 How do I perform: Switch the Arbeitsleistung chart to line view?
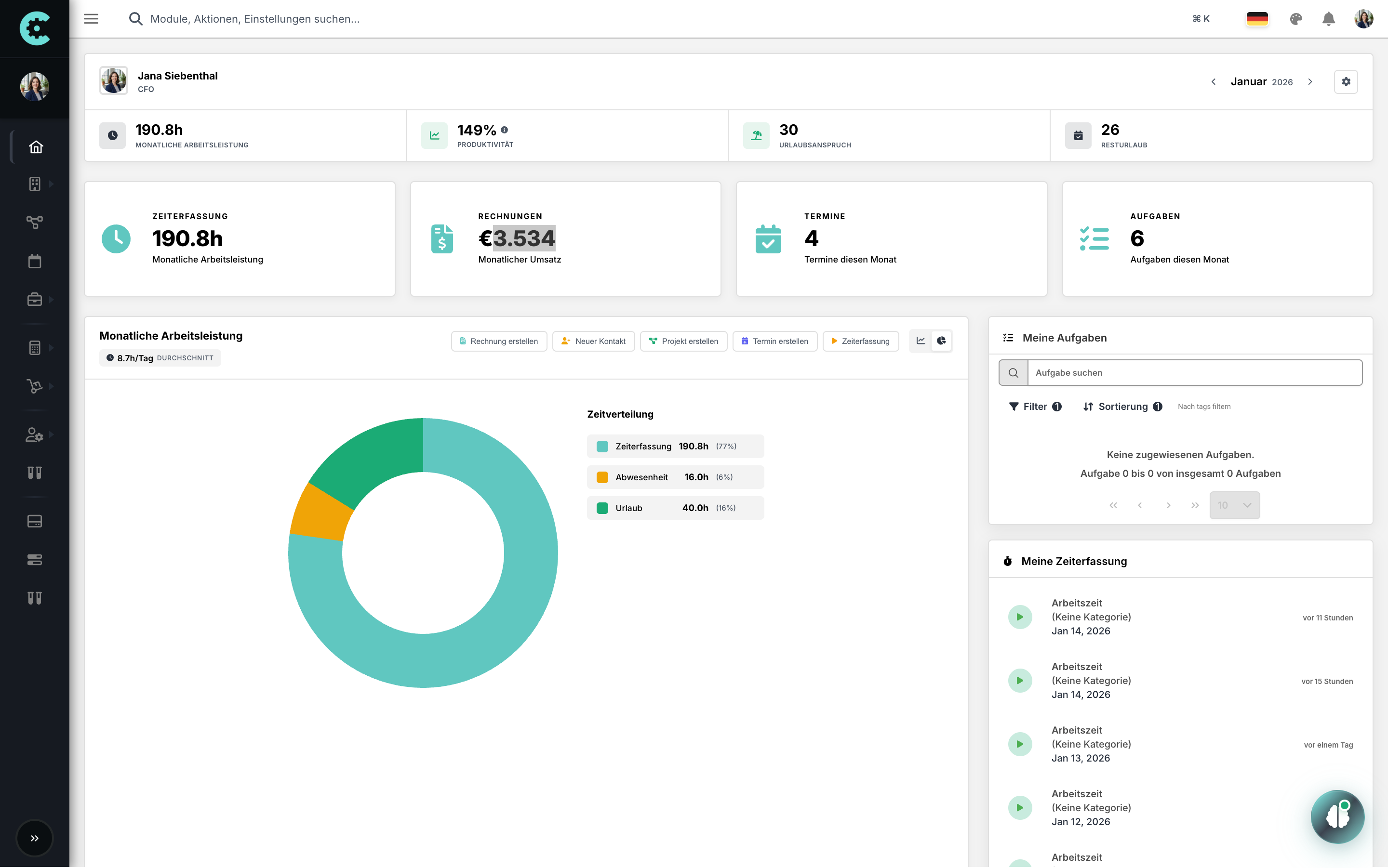[x=921, y=341]
